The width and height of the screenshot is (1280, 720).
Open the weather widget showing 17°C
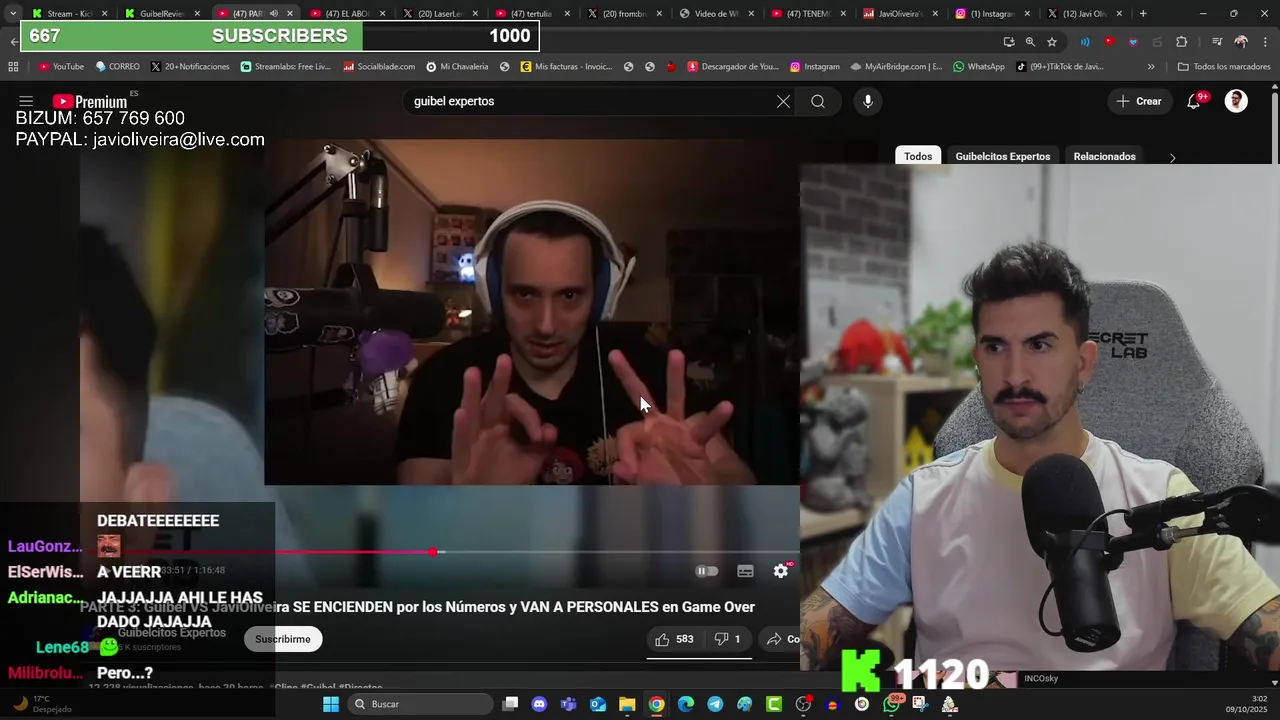pyautogui.click(x=42, y=704)
